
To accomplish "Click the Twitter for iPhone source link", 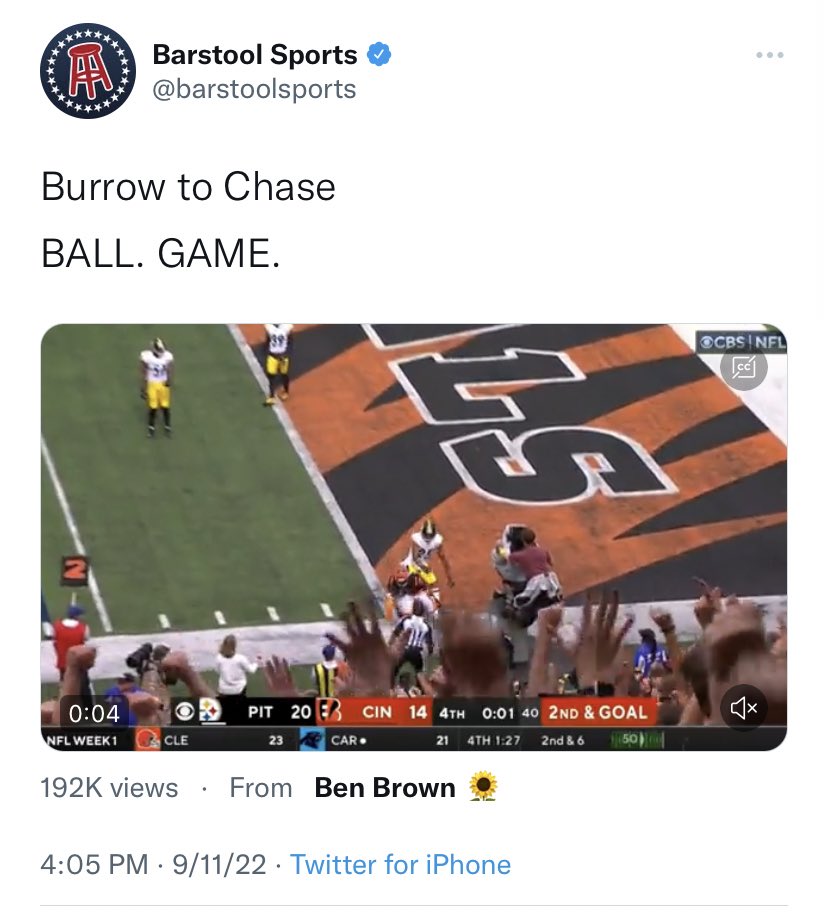I will coord(401,864).
